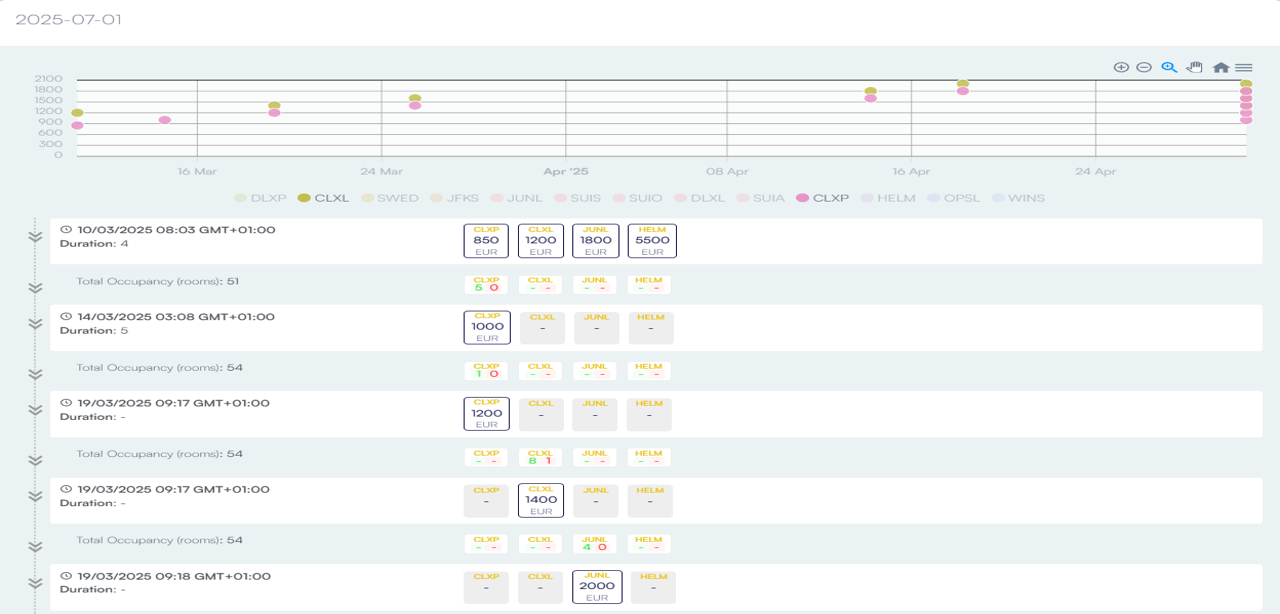Click the chart zoom in icon
Viewport: 1280px width, 614px height.
(1121, 67)
